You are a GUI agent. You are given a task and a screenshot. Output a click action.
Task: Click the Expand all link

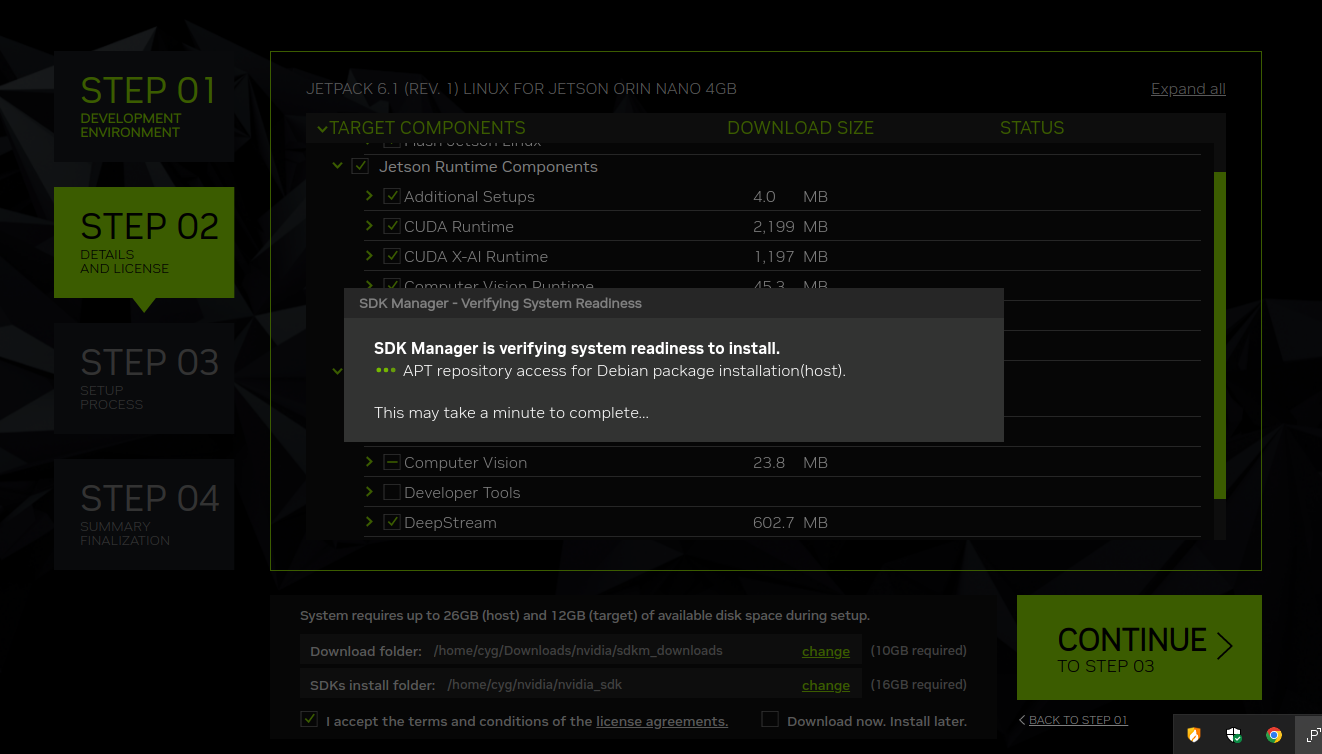click(1188, 88)
